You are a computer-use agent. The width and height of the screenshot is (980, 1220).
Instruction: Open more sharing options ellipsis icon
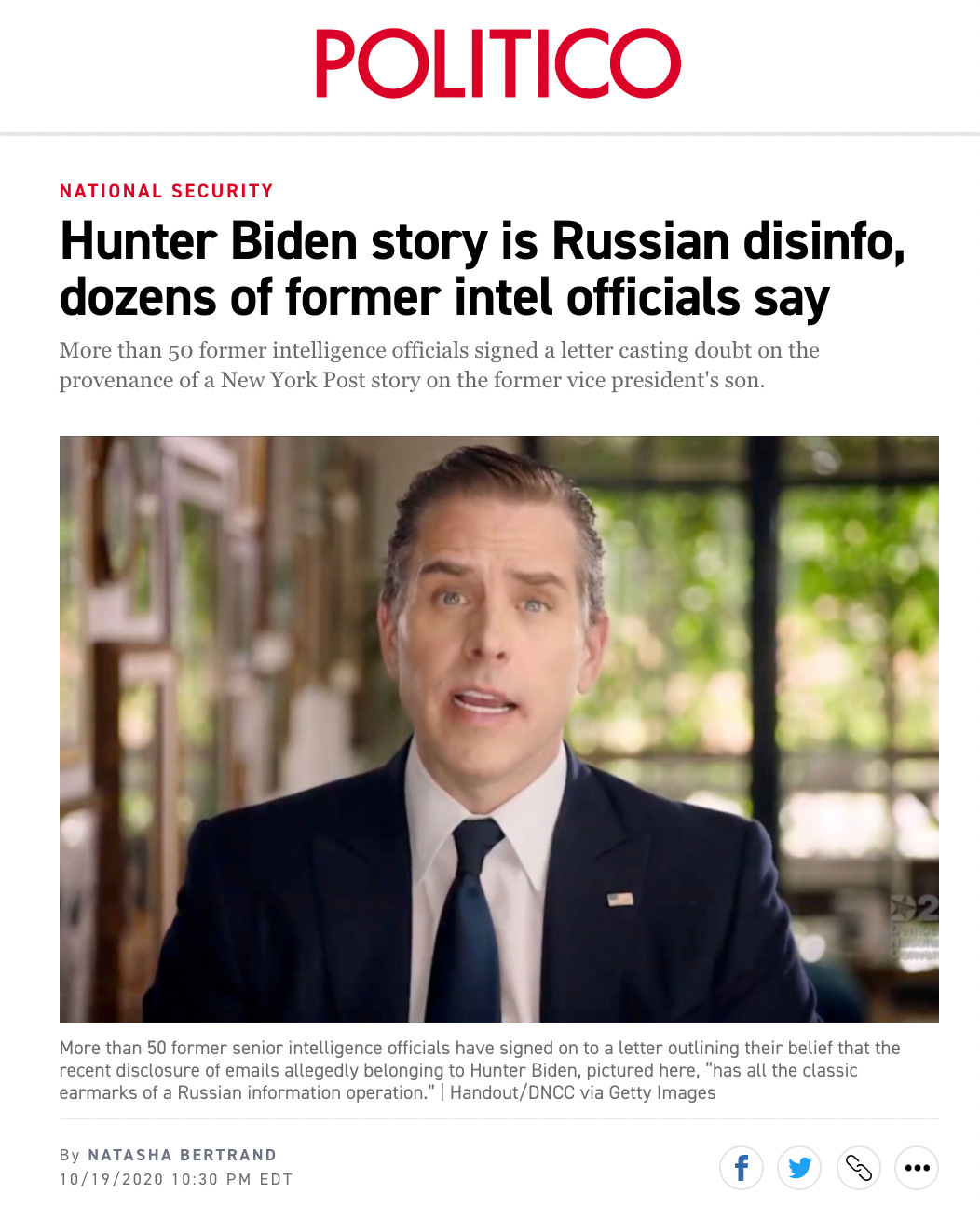(x=917, y=1167)
